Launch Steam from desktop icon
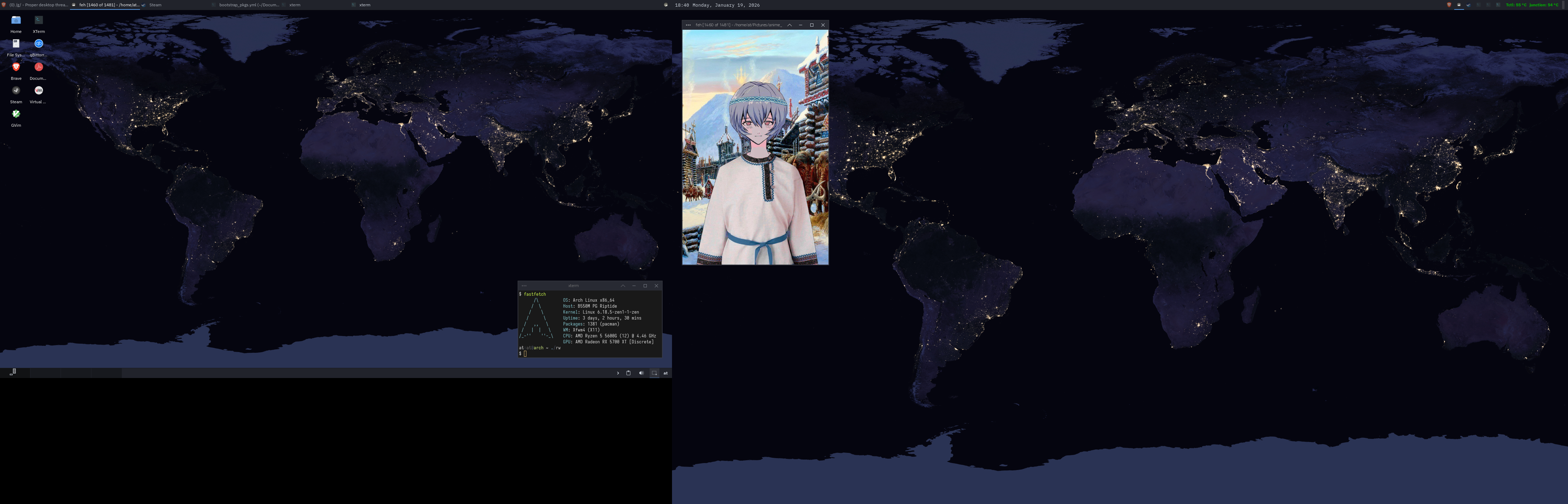1568x504 pixels. 16,91
